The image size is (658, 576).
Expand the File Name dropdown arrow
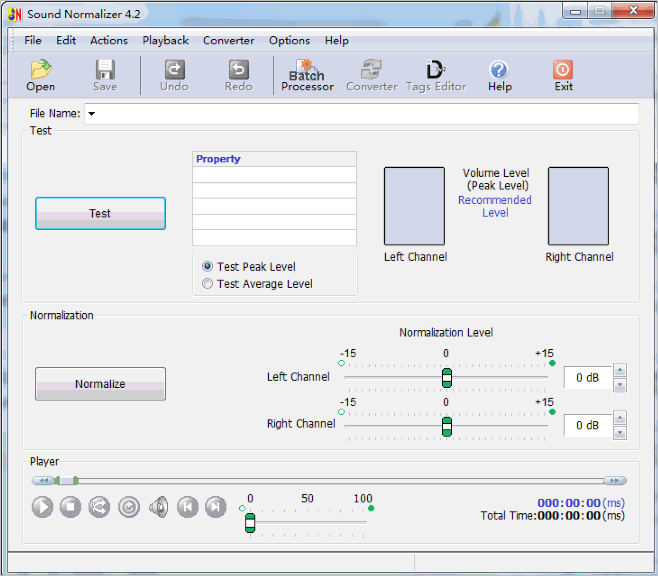point(91,114)
